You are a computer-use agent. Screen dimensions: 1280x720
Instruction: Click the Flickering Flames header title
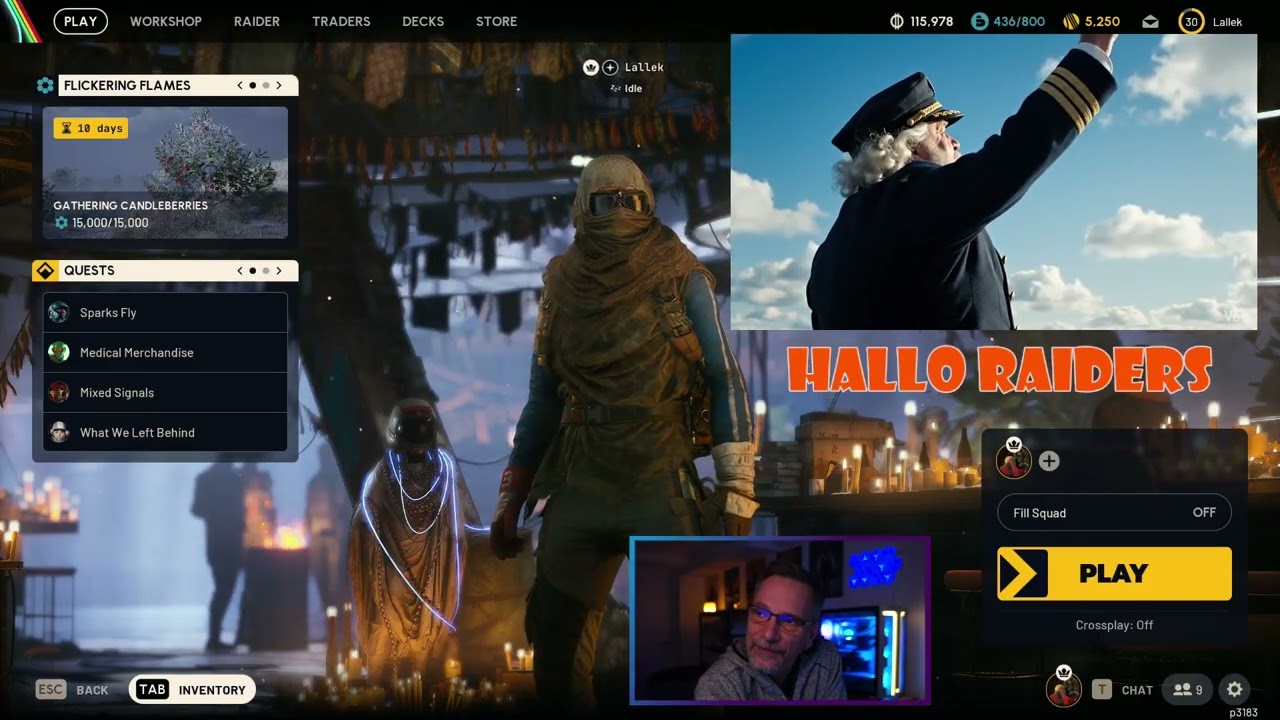point(127,85)
